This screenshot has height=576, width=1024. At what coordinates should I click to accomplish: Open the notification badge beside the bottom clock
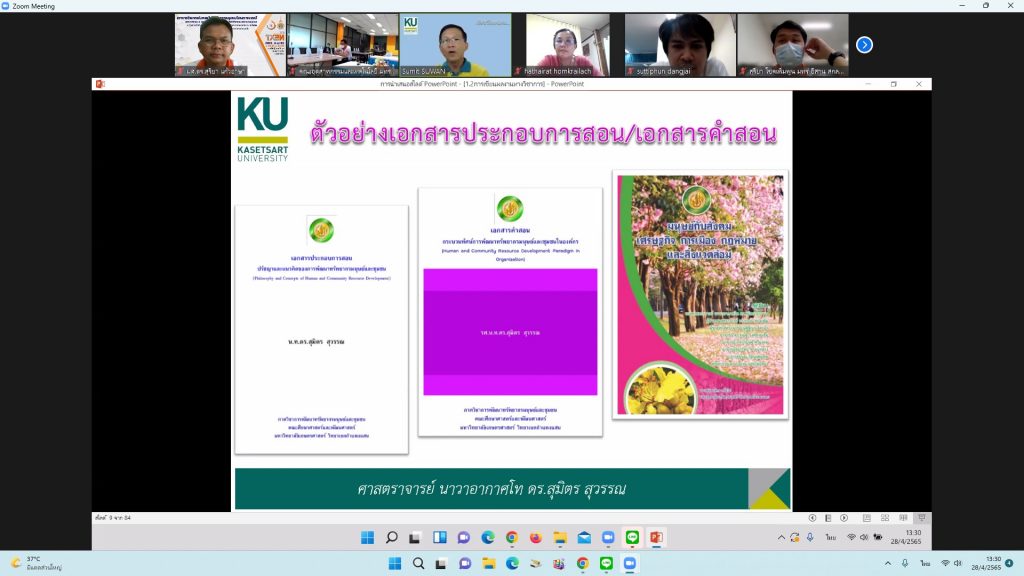tap(1009, 563)
